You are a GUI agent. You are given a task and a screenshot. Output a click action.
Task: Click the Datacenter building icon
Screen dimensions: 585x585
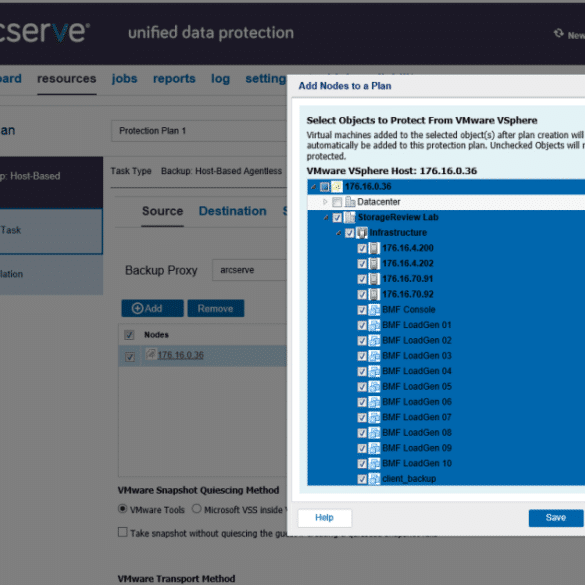click(350, 202)
